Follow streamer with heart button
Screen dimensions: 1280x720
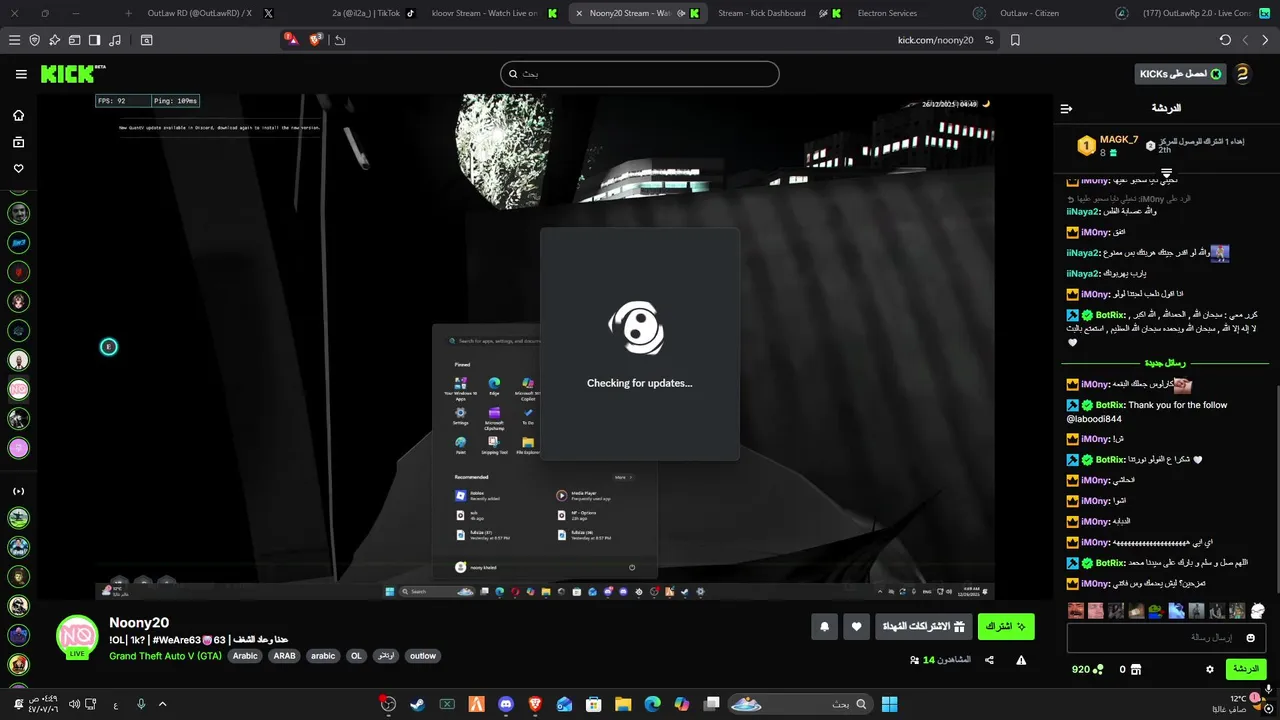tap(856, 627)
